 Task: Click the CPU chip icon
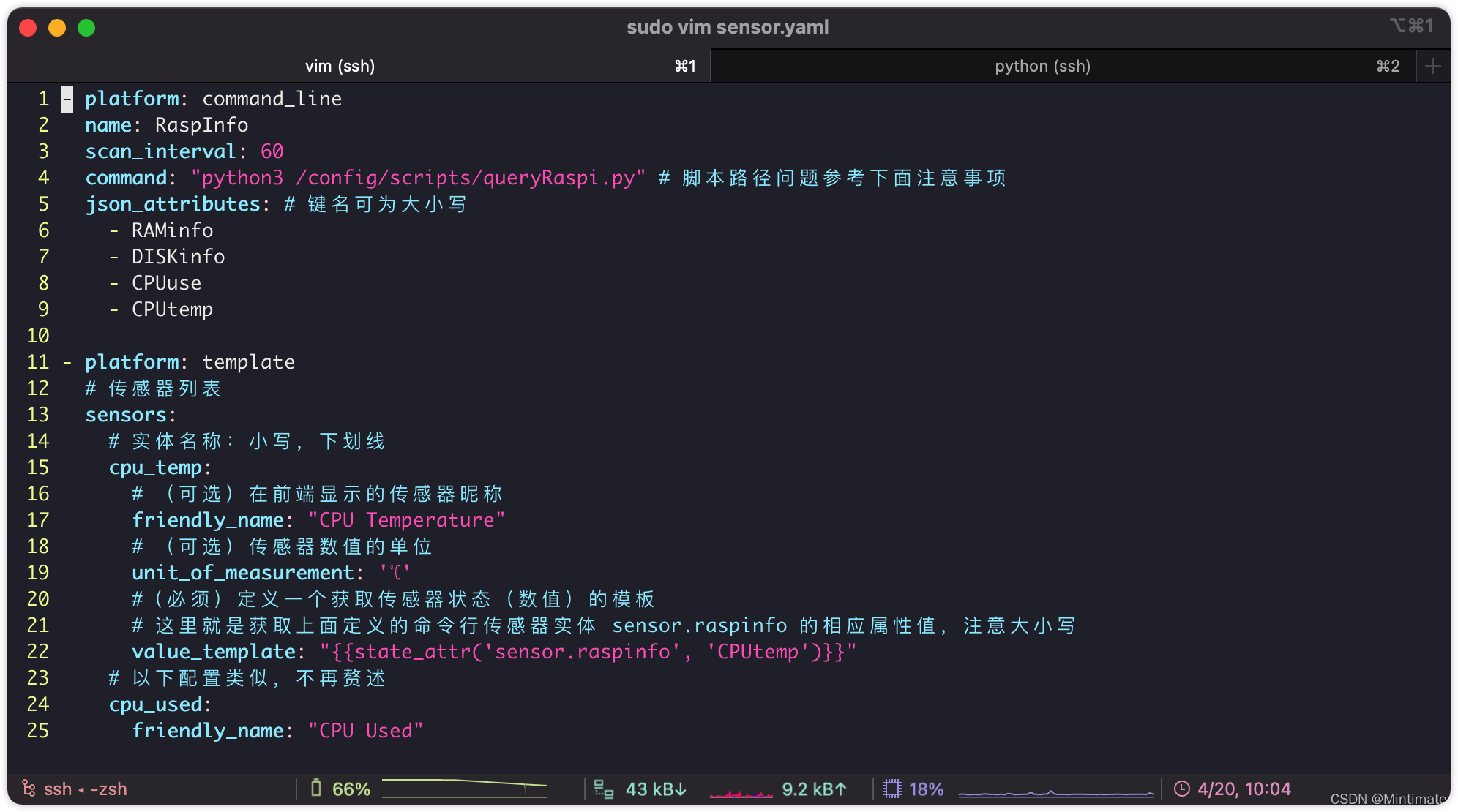(891, 789)
